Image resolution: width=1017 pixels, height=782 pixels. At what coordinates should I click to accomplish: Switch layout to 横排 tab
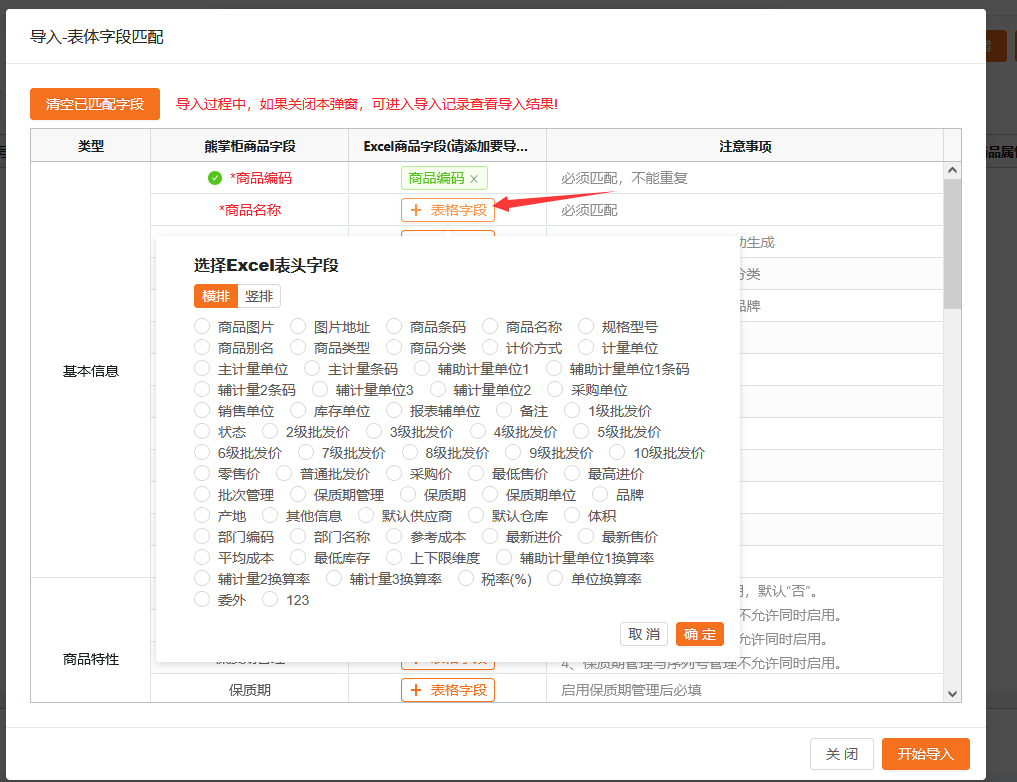click(216, 296)
